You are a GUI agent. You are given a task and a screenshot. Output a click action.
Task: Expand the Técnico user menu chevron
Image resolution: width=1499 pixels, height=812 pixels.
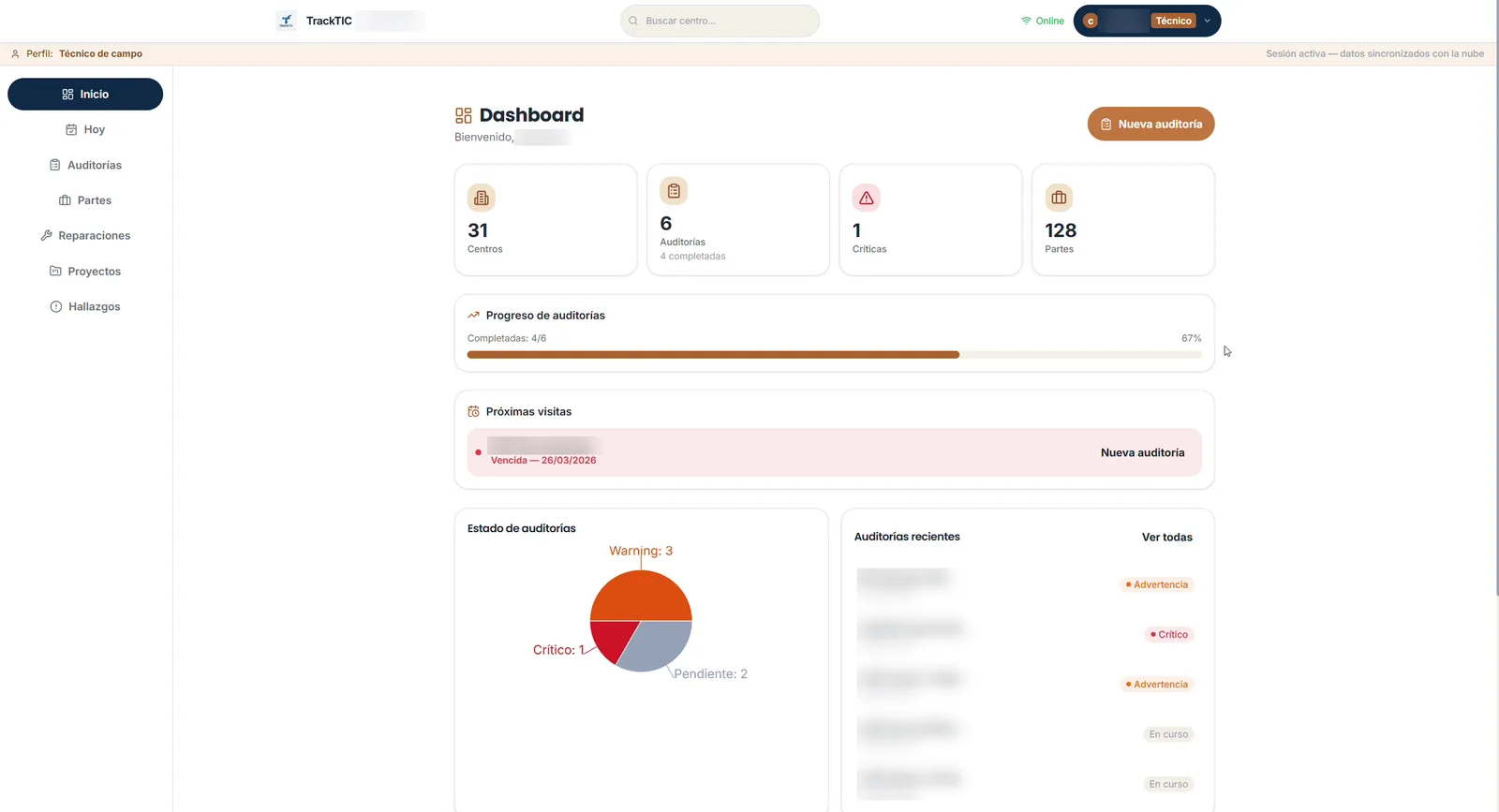[x=1208, y=21]
